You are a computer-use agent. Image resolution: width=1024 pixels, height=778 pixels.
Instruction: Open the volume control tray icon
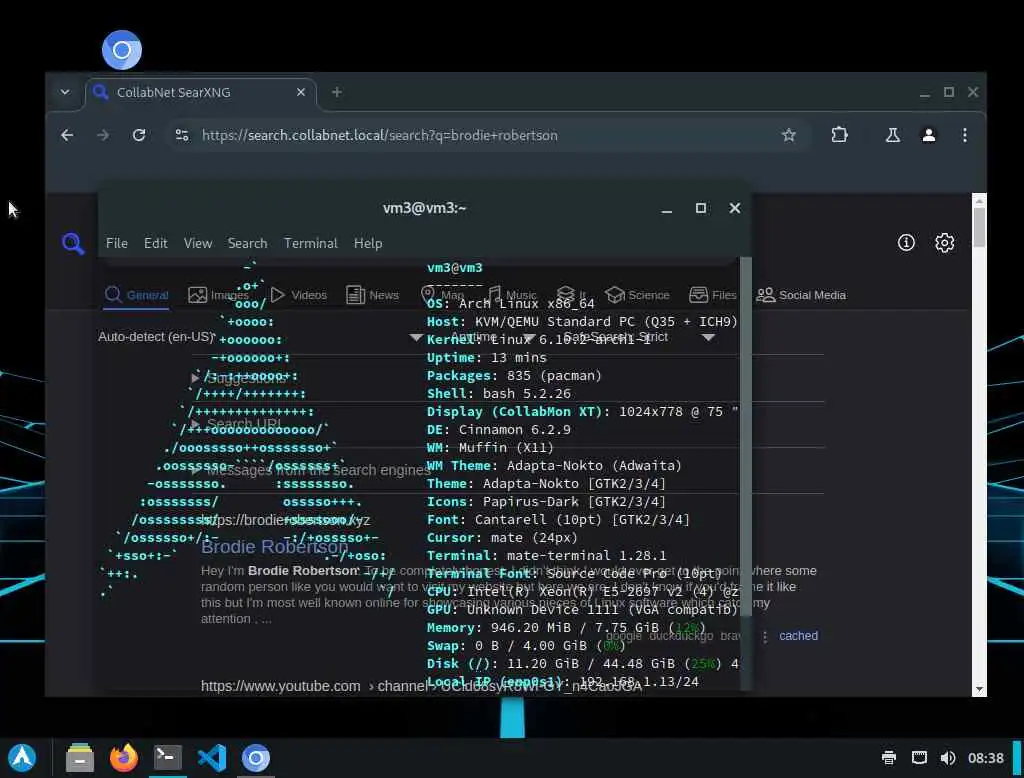[x=948, y=758]
